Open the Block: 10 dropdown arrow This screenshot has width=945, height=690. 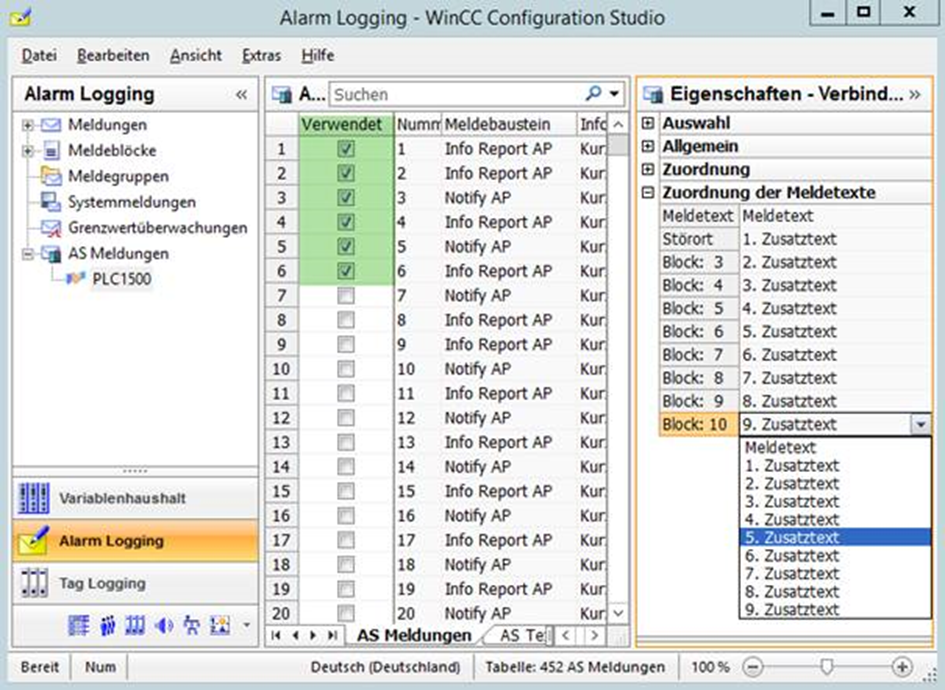[920, 424]
